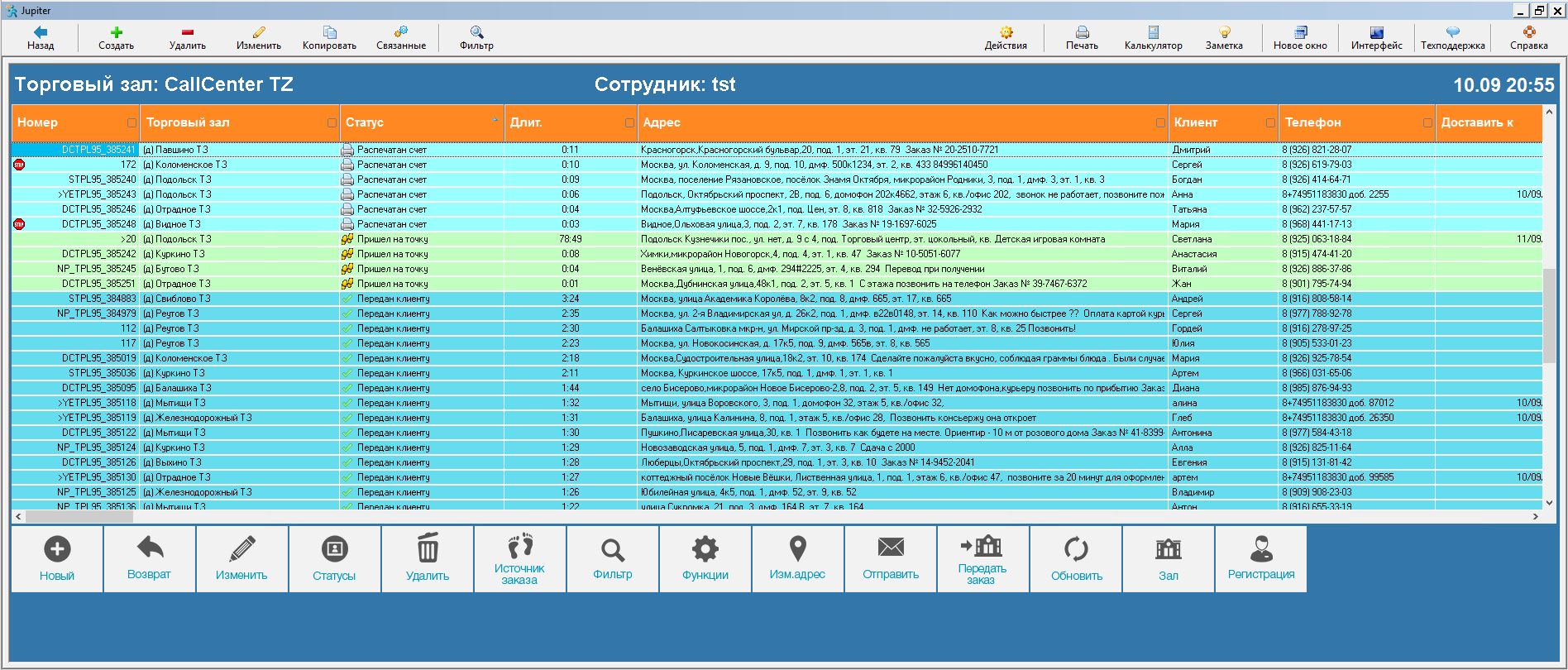Open the Функции gear button

(705, 559)
